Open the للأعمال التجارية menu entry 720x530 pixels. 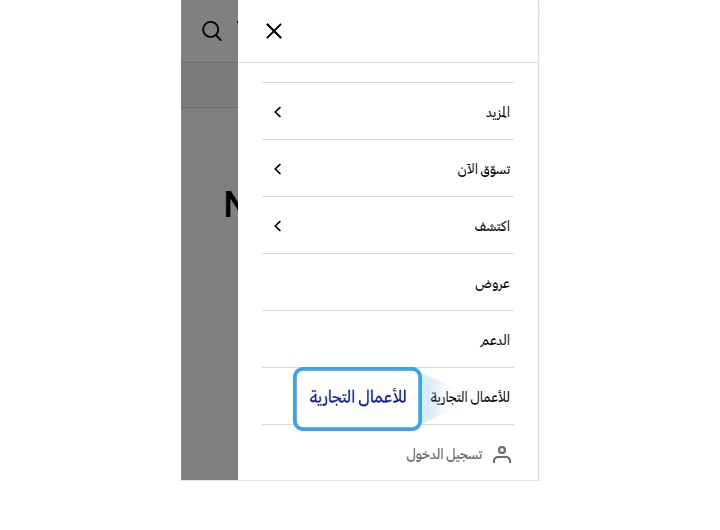[x=470, y=397]
